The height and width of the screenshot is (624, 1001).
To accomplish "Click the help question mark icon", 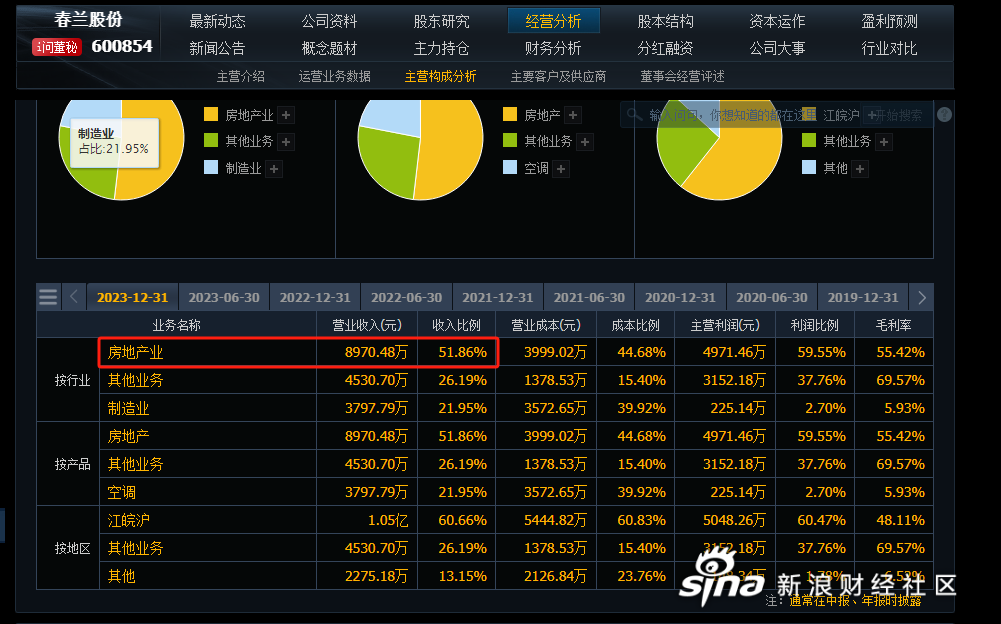I will click(x=944, y=115).
